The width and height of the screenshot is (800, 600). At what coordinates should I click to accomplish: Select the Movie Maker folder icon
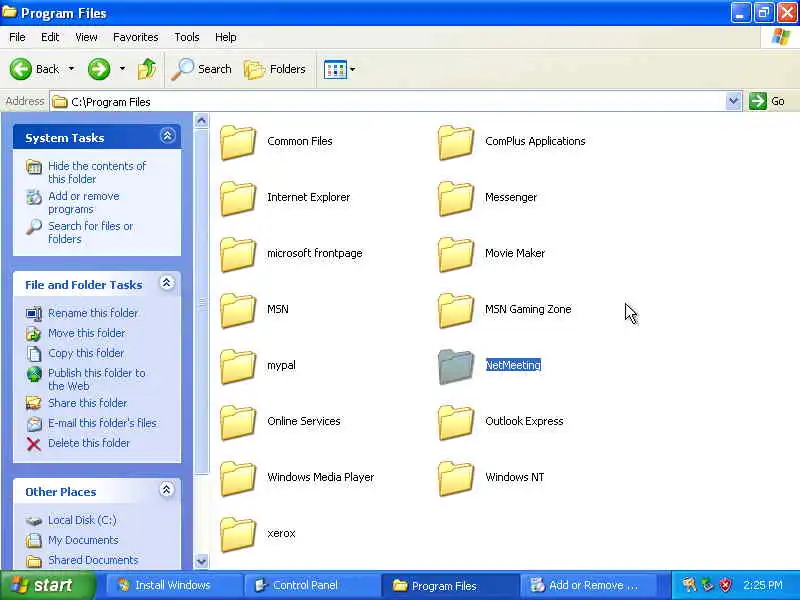456,255
